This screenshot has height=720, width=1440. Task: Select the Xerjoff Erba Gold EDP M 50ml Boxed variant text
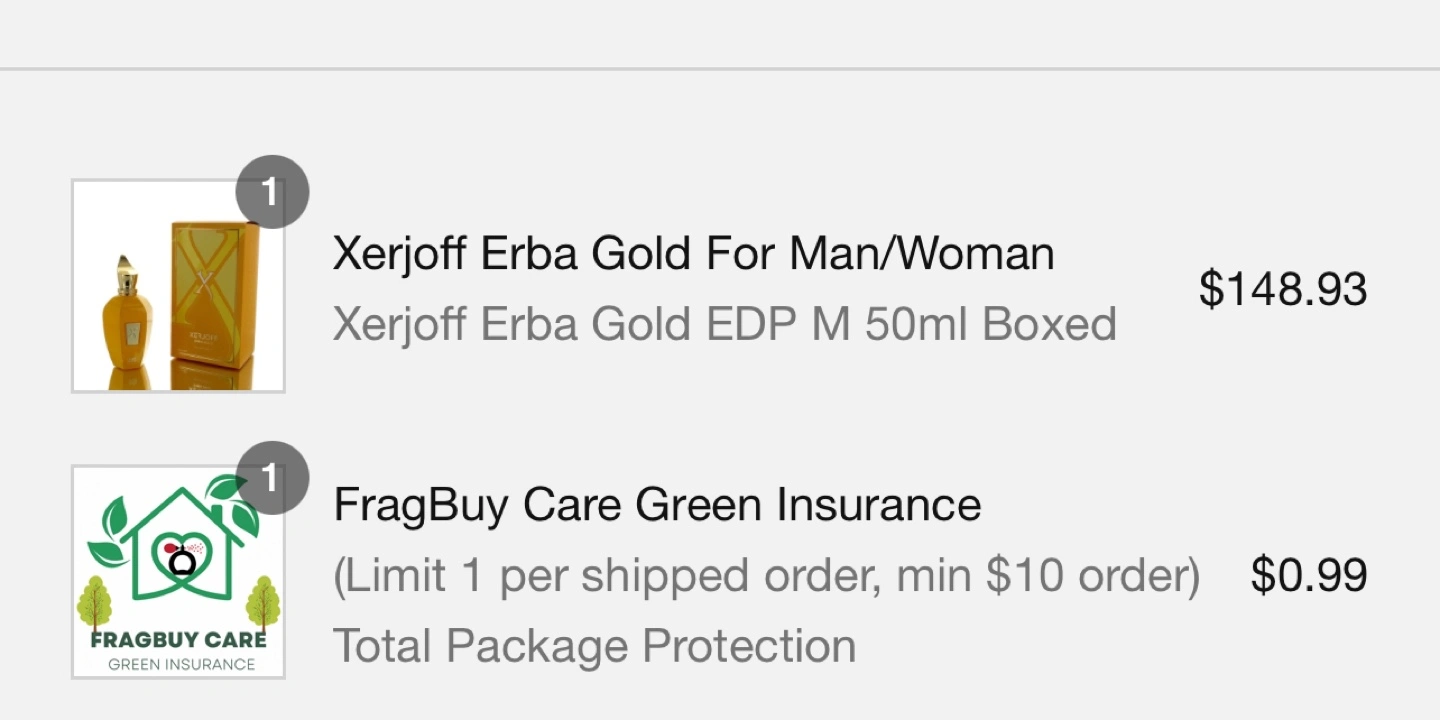pos(724,324)
